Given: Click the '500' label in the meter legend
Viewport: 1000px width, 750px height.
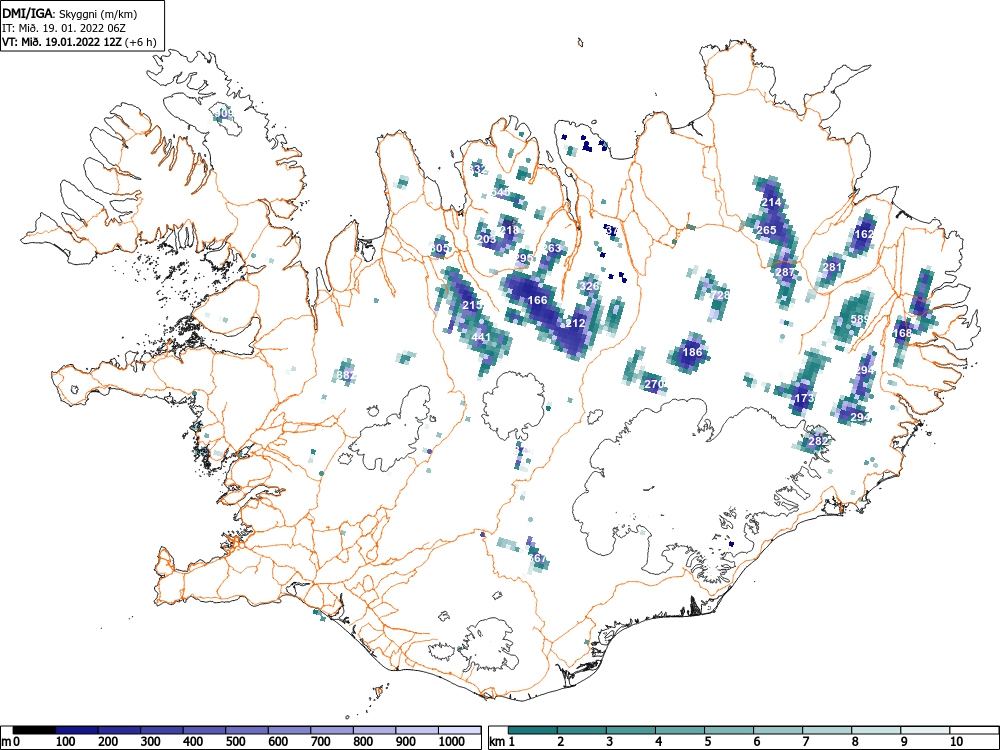Looking at the screenshot, I should coord(235,742).
